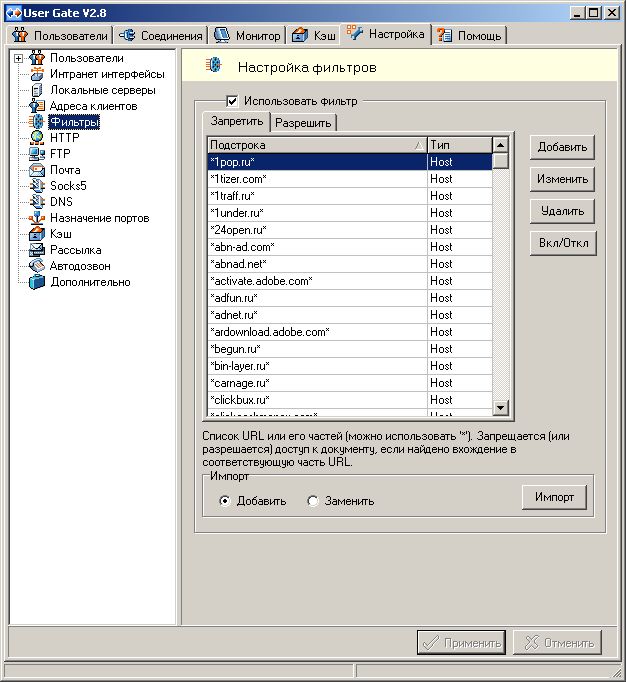Click the Тип column header
Screen dimensions: 626x682
click(460, 145)
